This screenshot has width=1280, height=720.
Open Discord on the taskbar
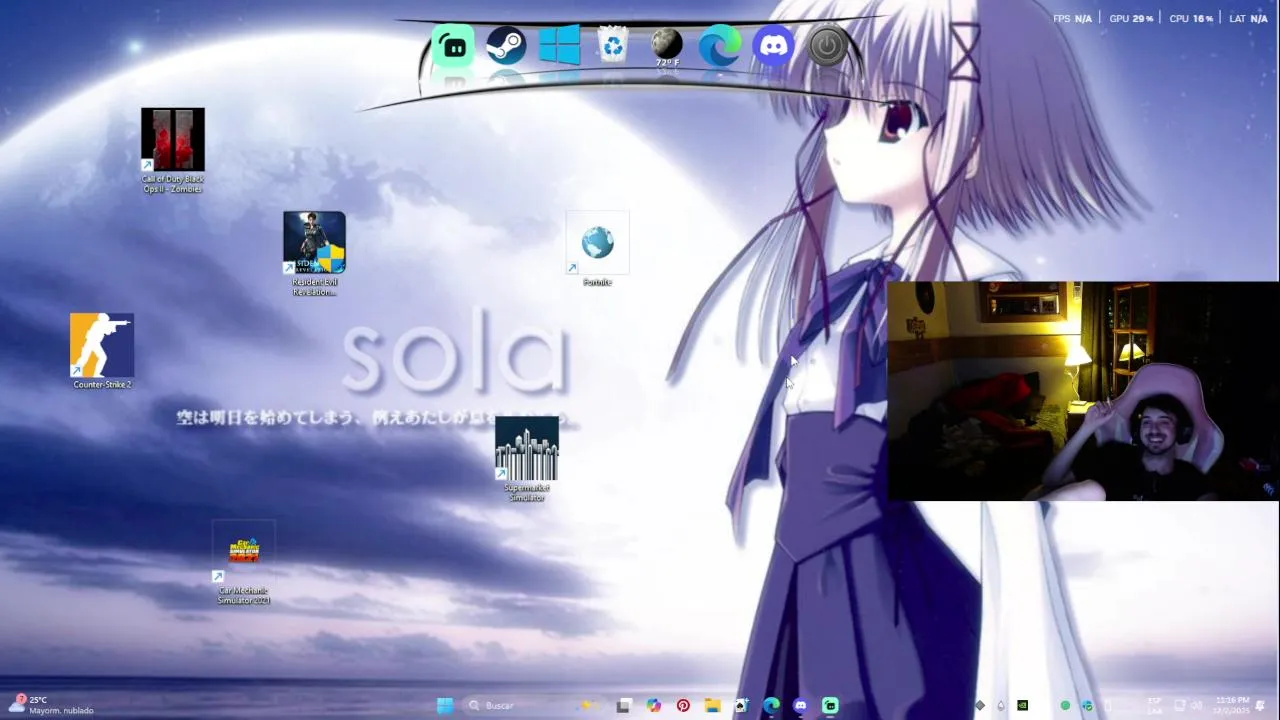(800, 705)
